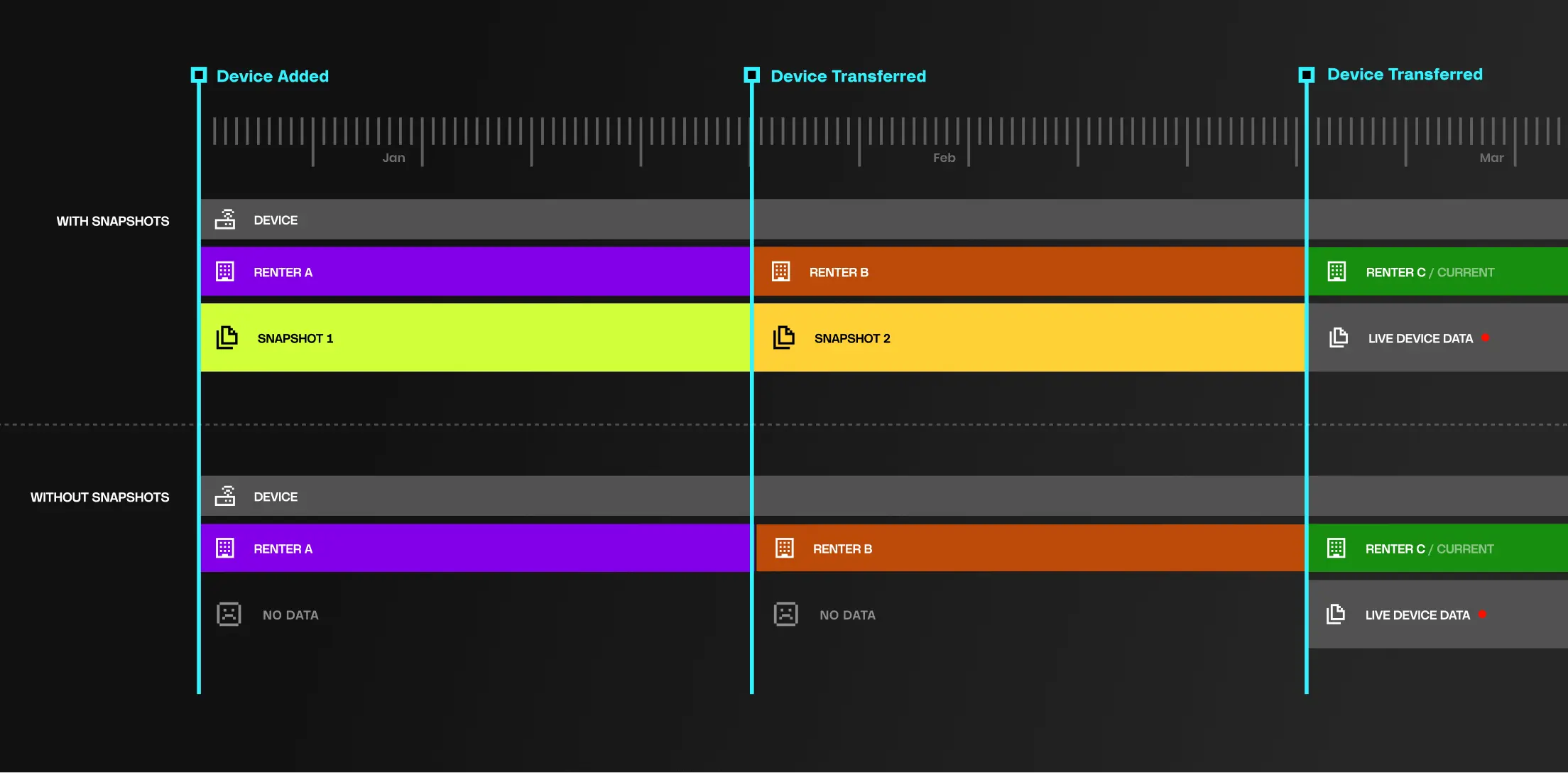Click the copy icon next to Snapshot 2
The width and height of the screenshot is (1568, 773).
pos(784,337)
